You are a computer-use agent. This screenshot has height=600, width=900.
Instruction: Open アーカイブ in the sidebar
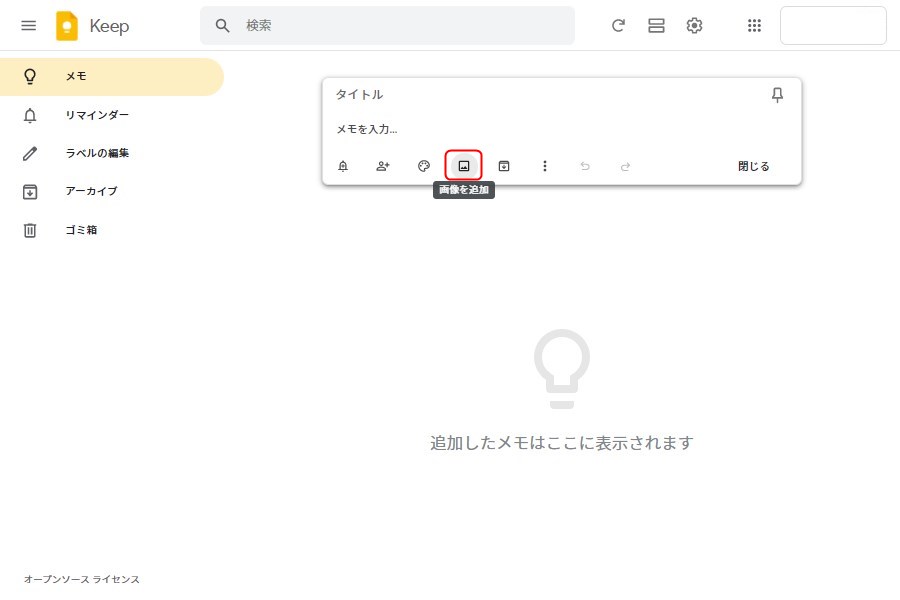tap(91, 191)
